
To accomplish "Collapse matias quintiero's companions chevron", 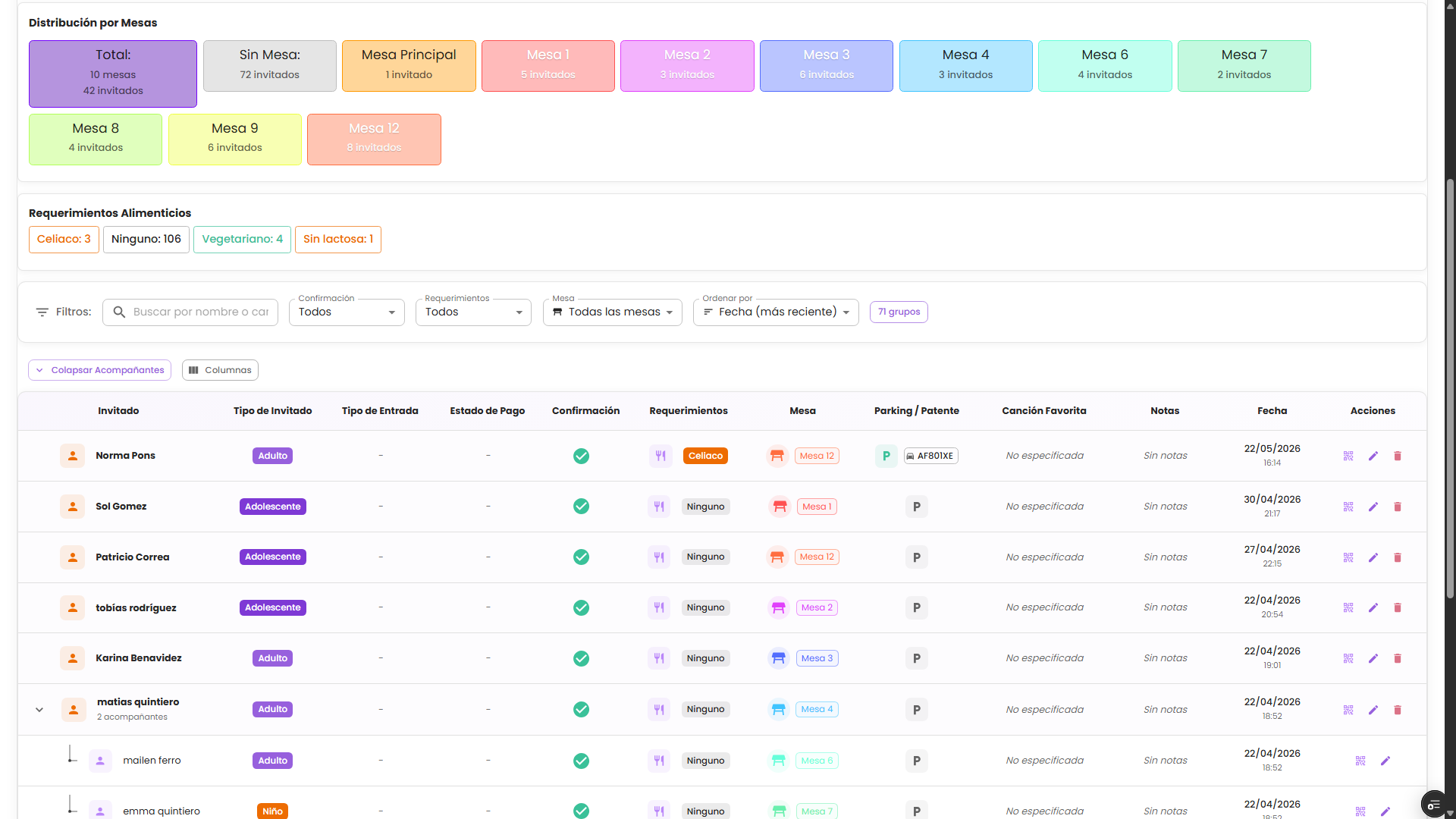I will [39, 710].
